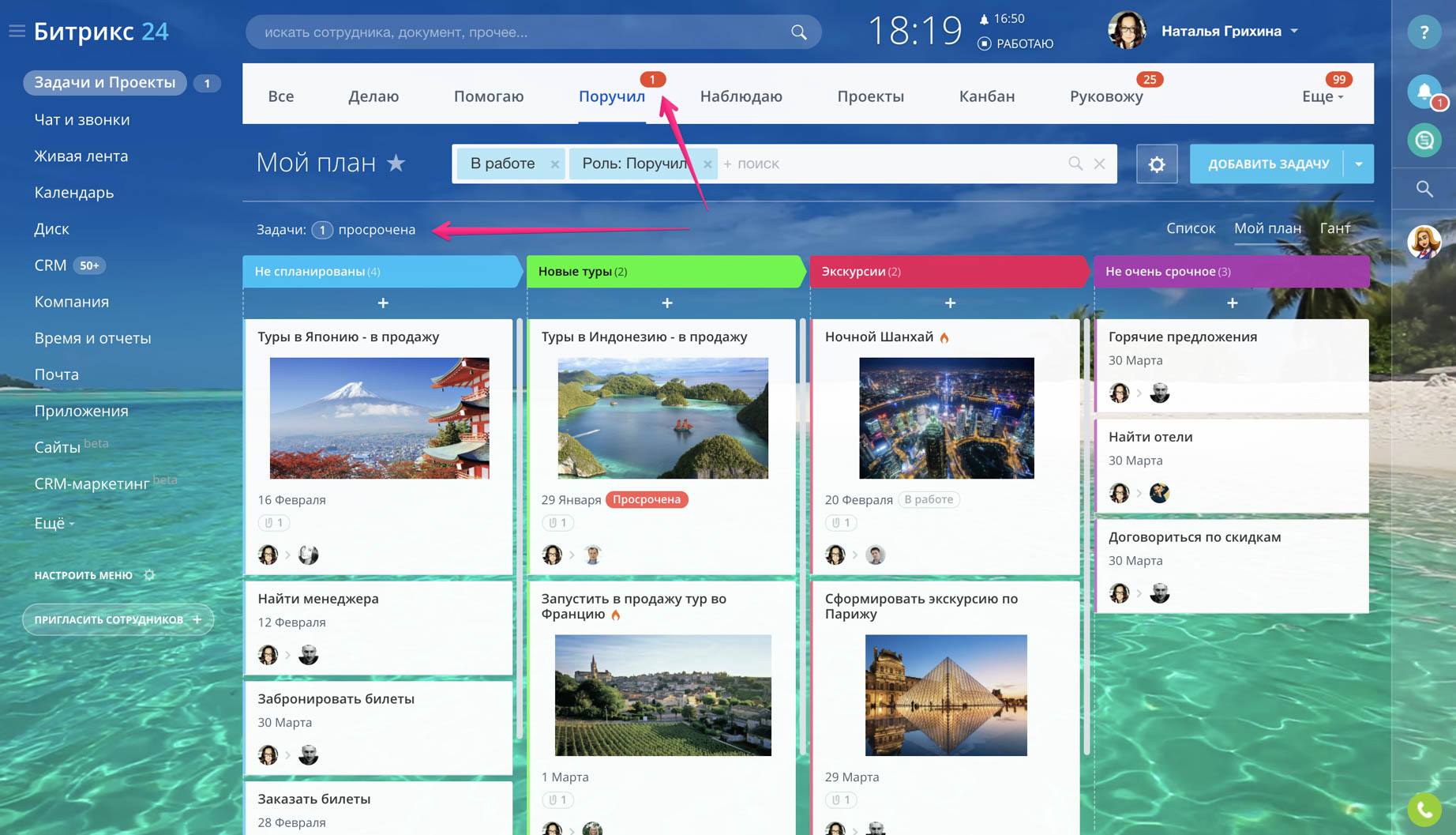Open the notifications bell
Viewport: 1456px width, 835px height.
click(x=1424, y=92)
